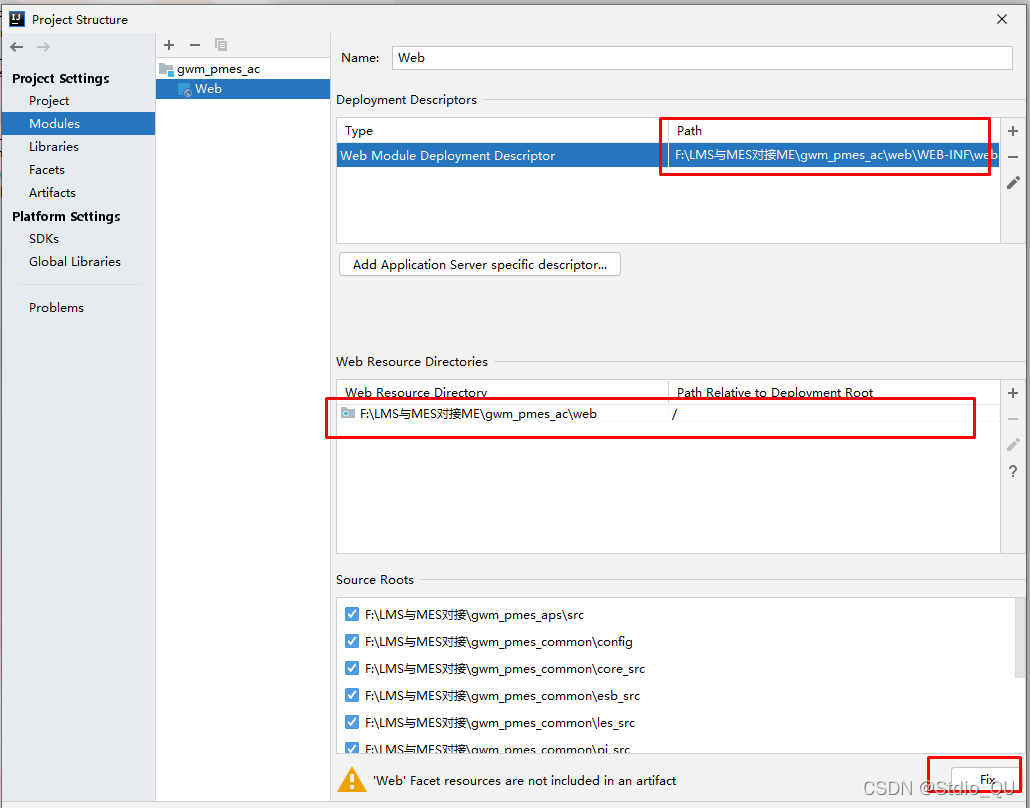Go forward with the right arrow icon
The height and width of the screenshot is (808, 1030).
click(43, 47)
